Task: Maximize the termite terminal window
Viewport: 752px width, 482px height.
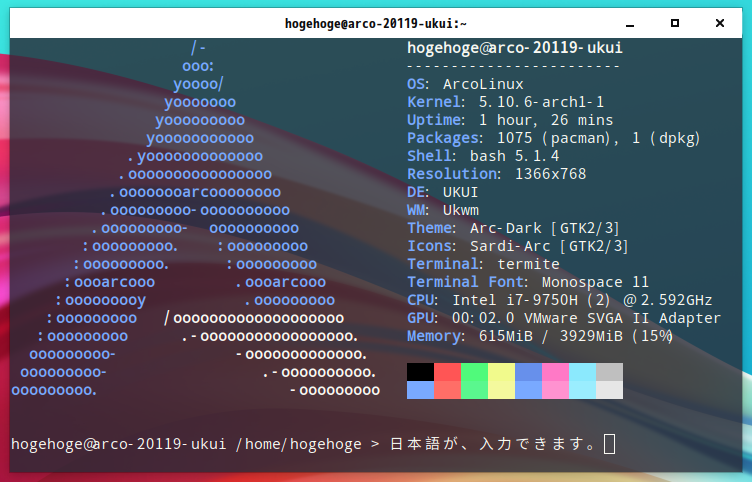Action: 675,23
